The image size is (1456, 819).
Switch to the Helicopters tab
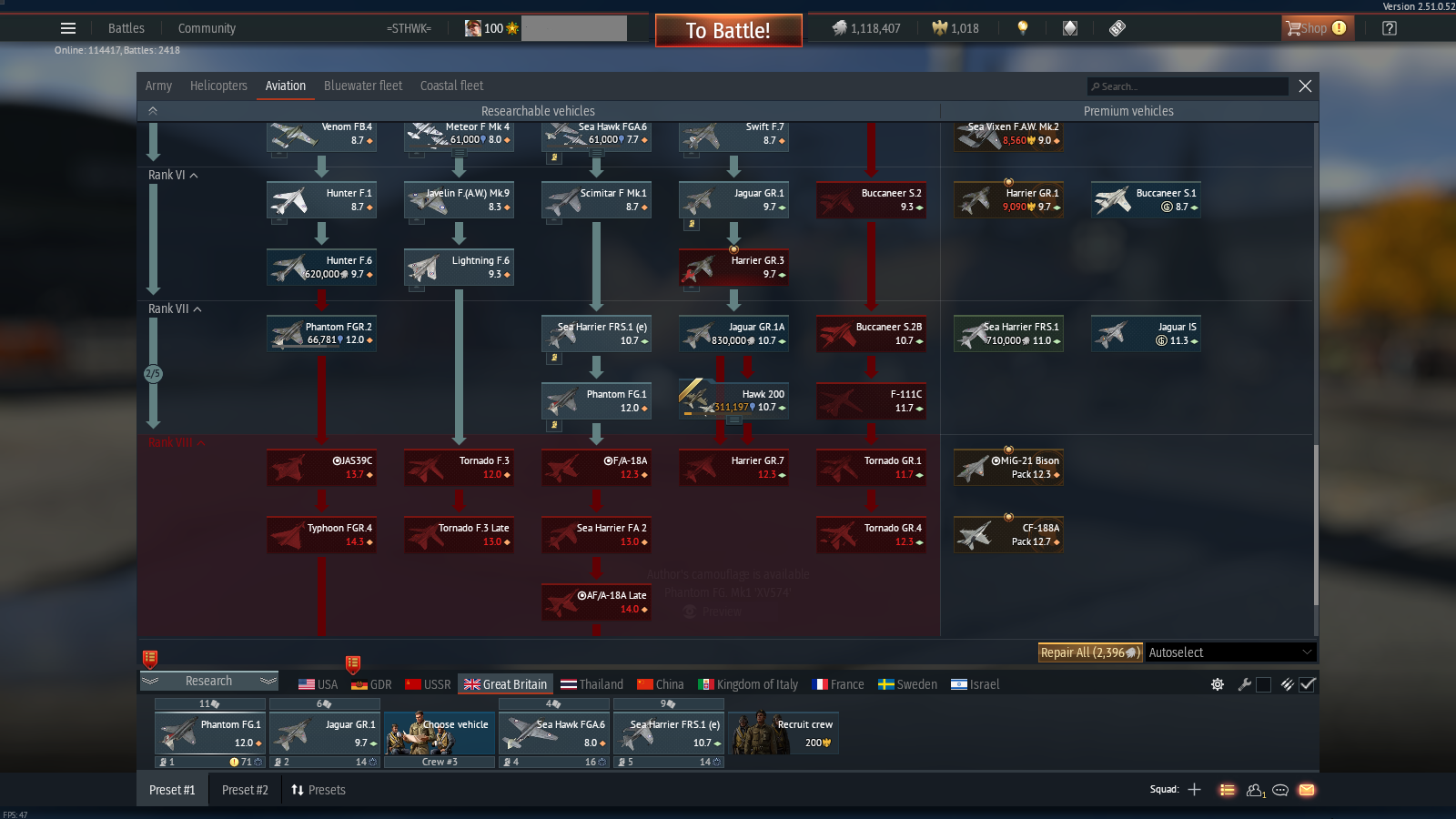[x=218, y=86]
